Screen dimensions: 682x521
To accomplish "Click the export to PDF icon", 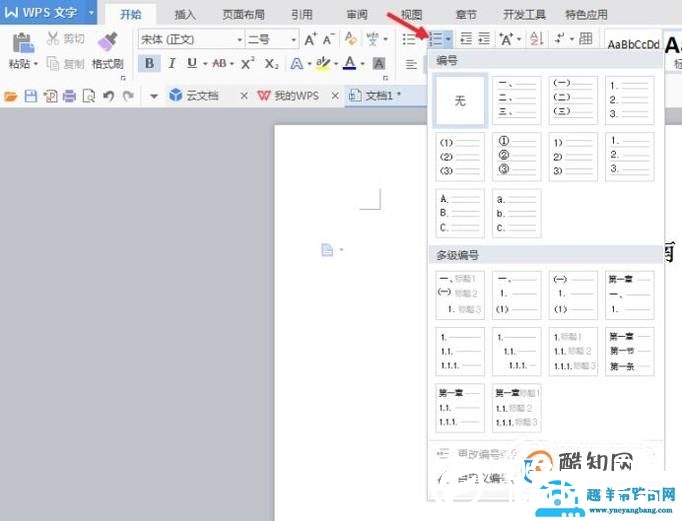I will click(50, 96).
